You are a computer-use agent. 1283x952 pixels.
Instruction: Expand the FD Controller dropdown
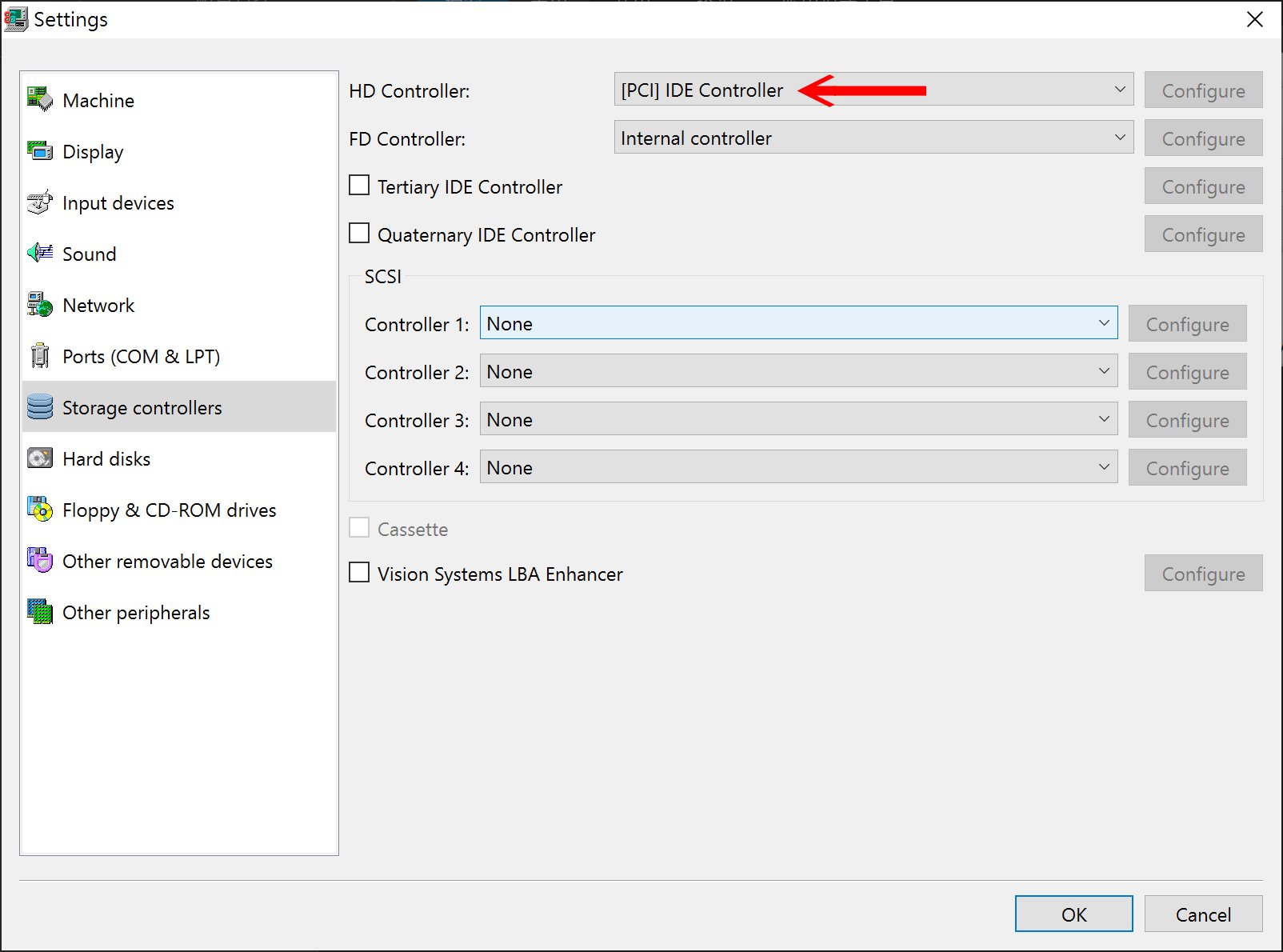(x=873, y=138)
